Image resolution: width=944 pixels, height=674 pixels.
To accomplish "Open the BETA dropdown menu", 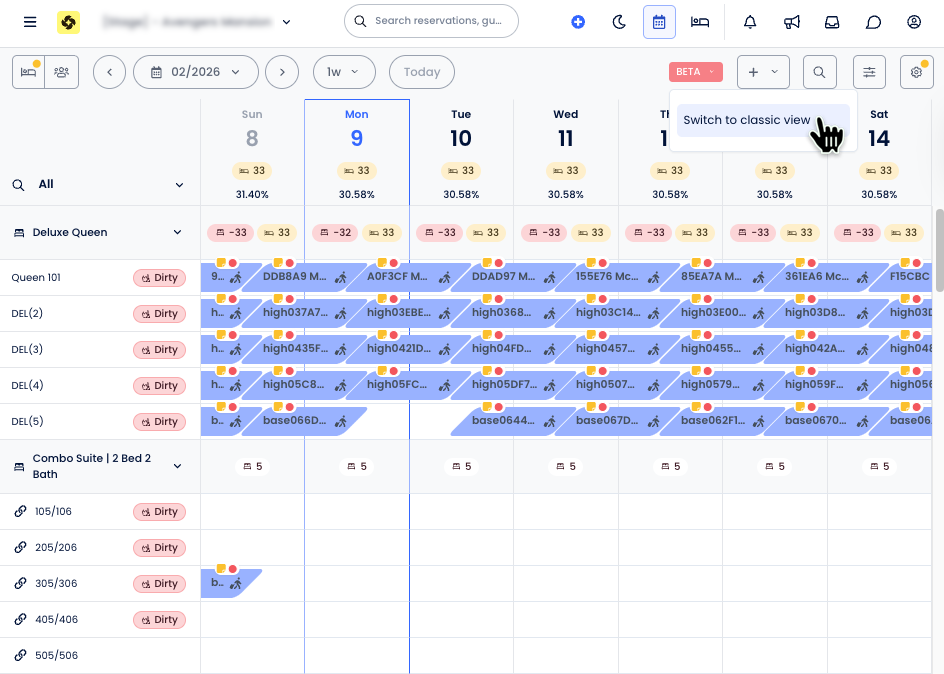I will coord(695,72).
